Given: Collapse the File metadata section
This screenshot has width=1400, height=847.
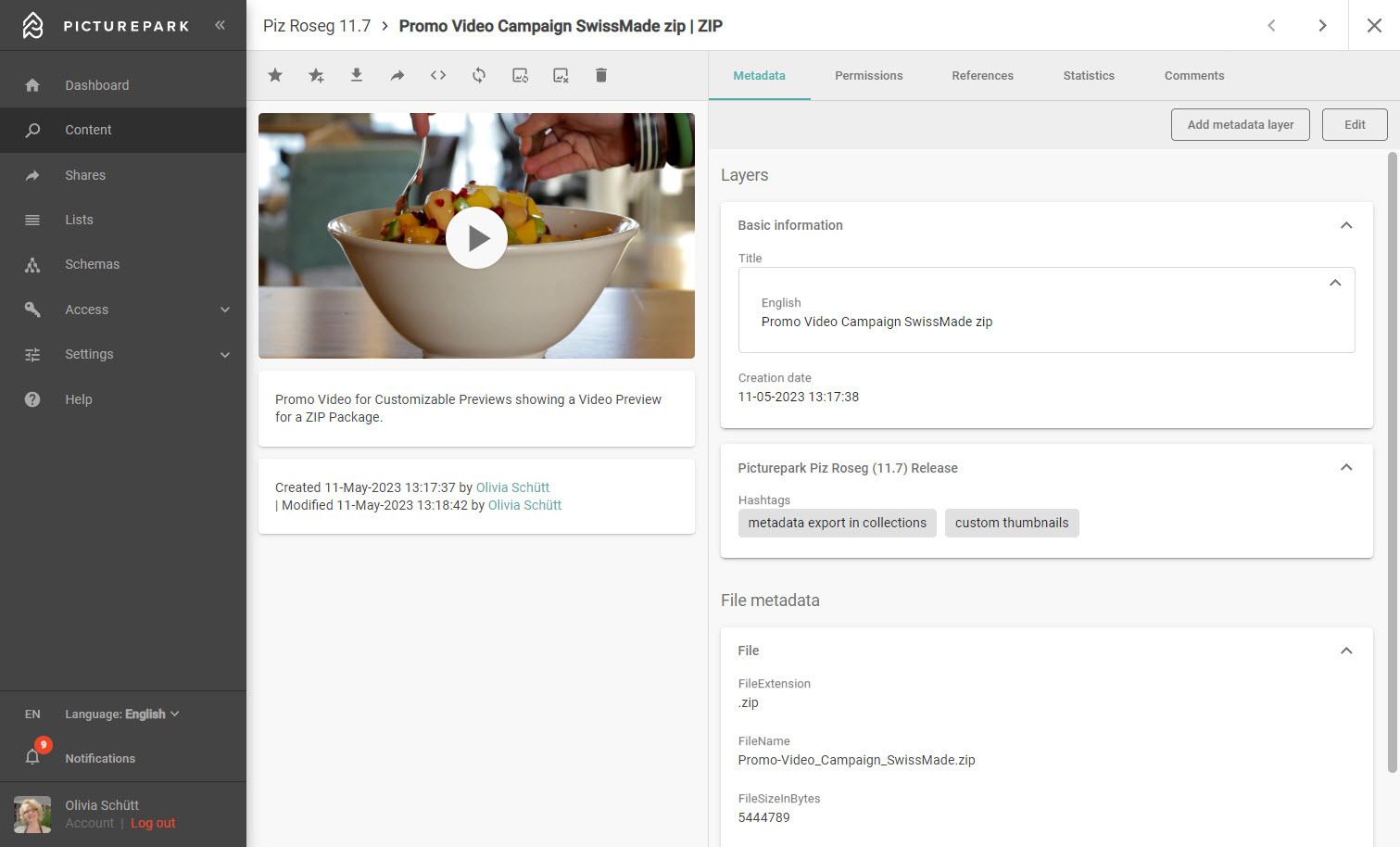Looking at the screenshot, I should pos(1346,651).
